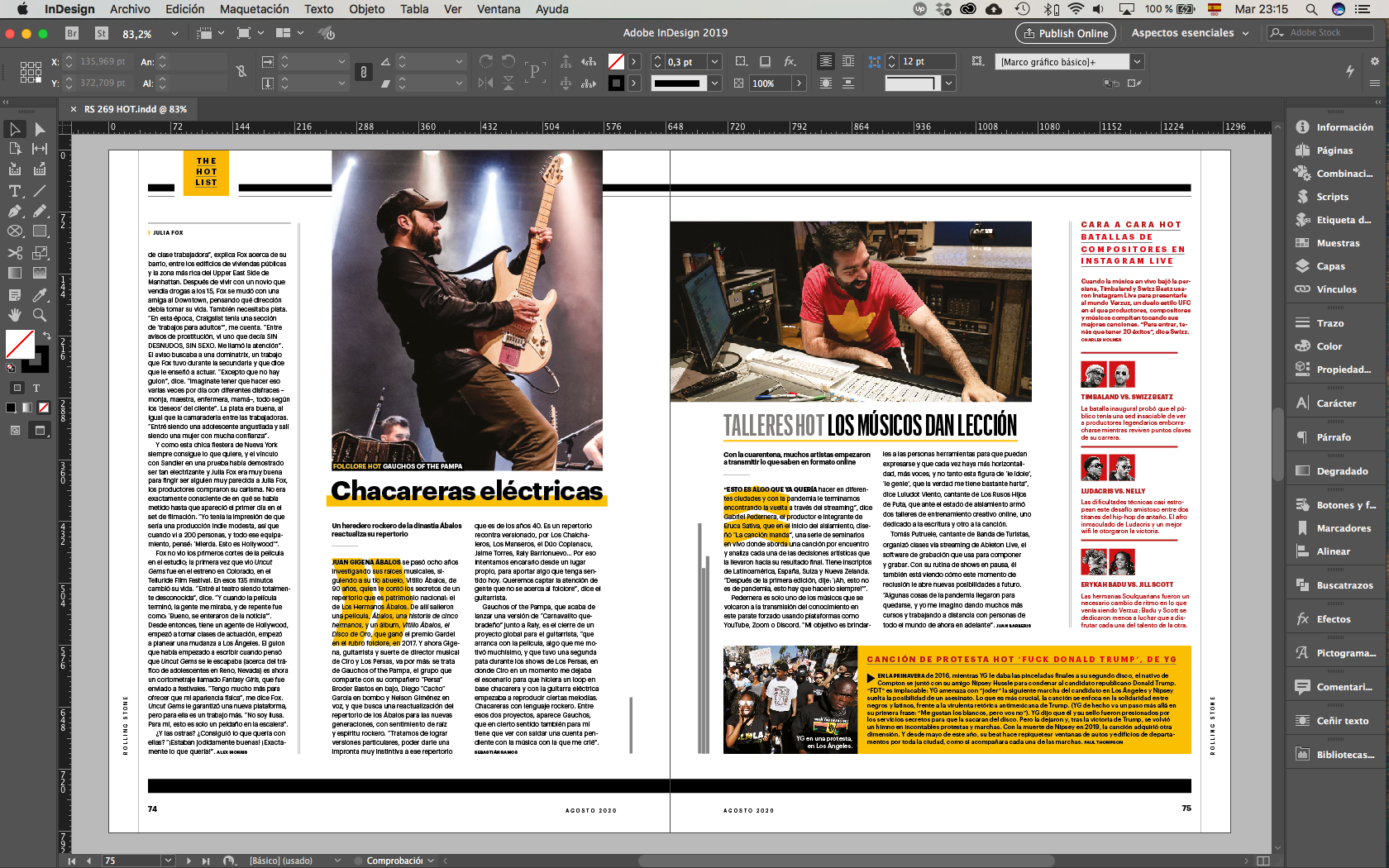Click the Adobe Stock search field

tap(1320, 32)
